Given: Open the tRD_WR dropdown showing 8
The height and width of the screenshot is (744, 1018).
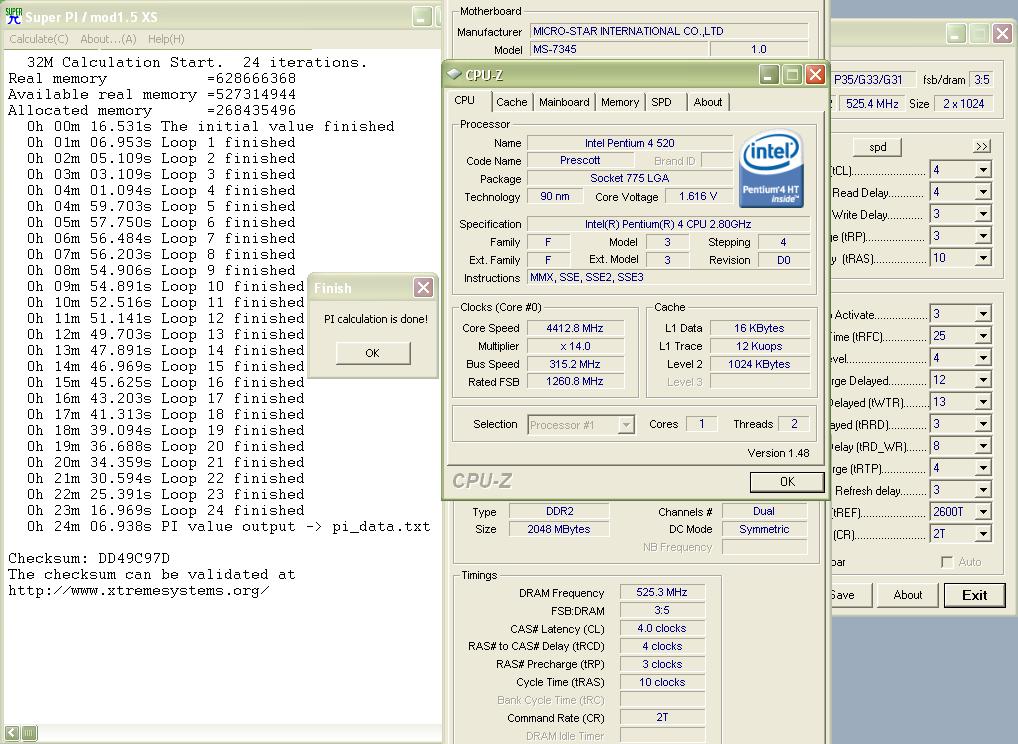Looking at the screenshot, I should [983, 447].
